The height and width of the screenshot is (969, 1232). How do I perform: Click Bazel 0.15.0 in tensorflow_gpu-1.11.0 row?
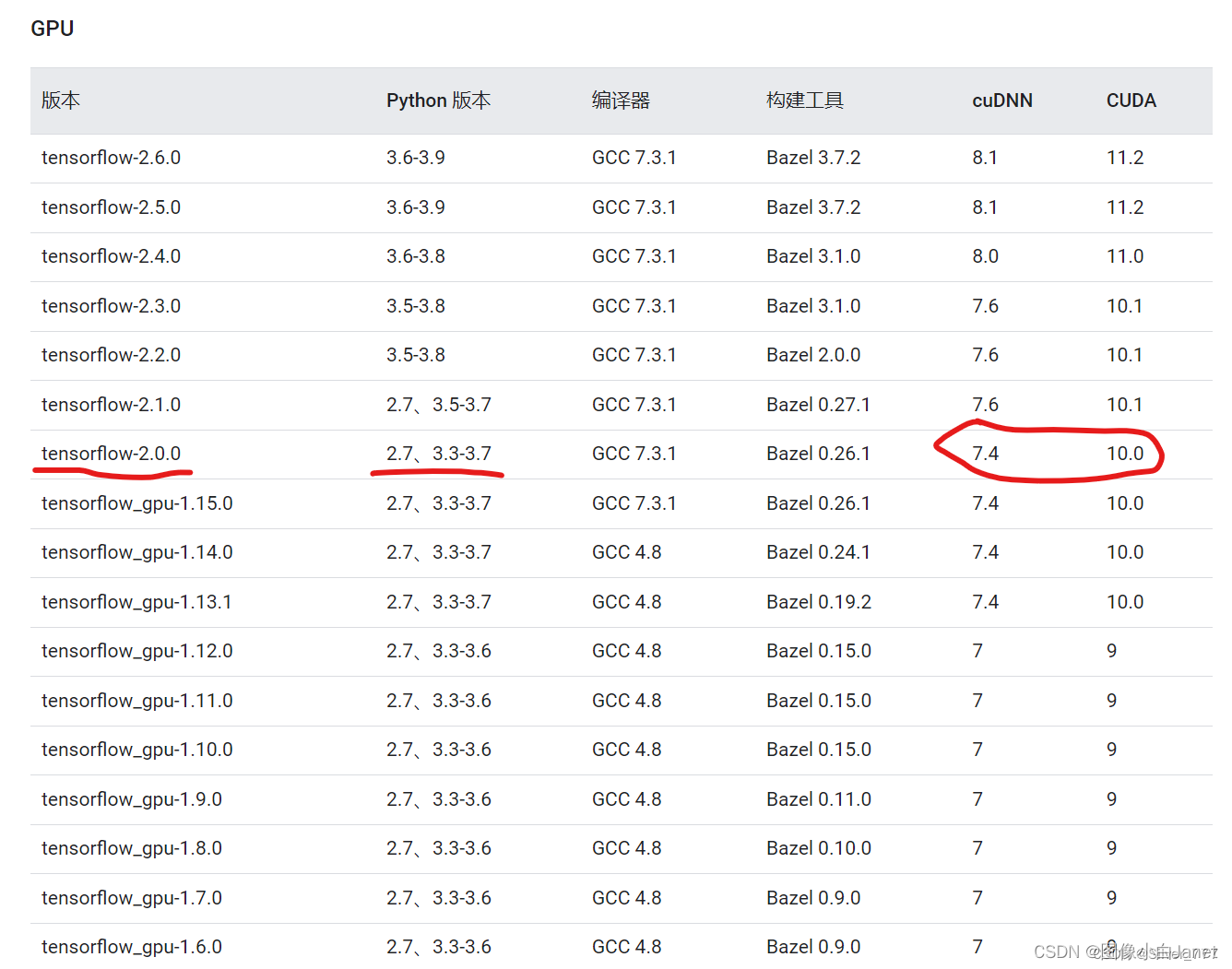pyautogui.click(x=819, y=701)
